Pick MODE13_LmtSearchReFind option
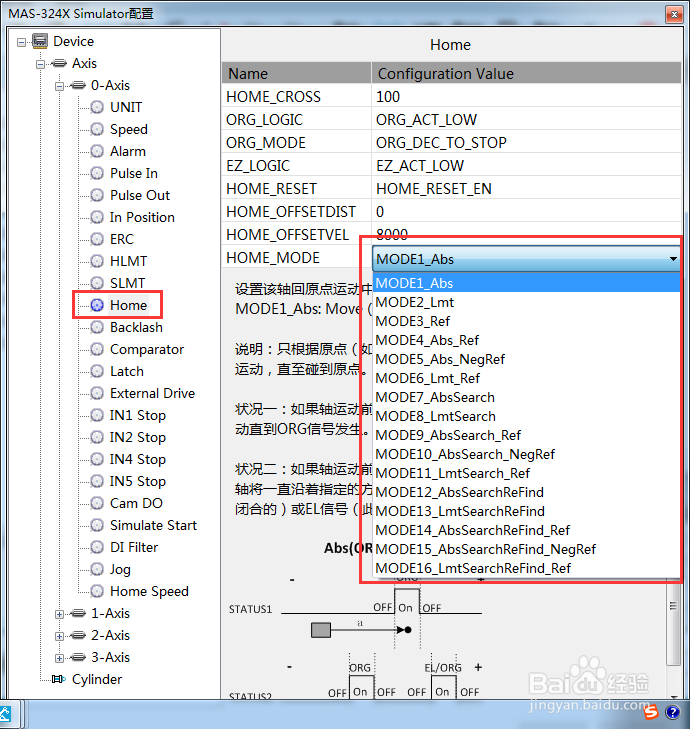Image resolution: width=690 pixels, height=729 pixels. pos(526,511)
